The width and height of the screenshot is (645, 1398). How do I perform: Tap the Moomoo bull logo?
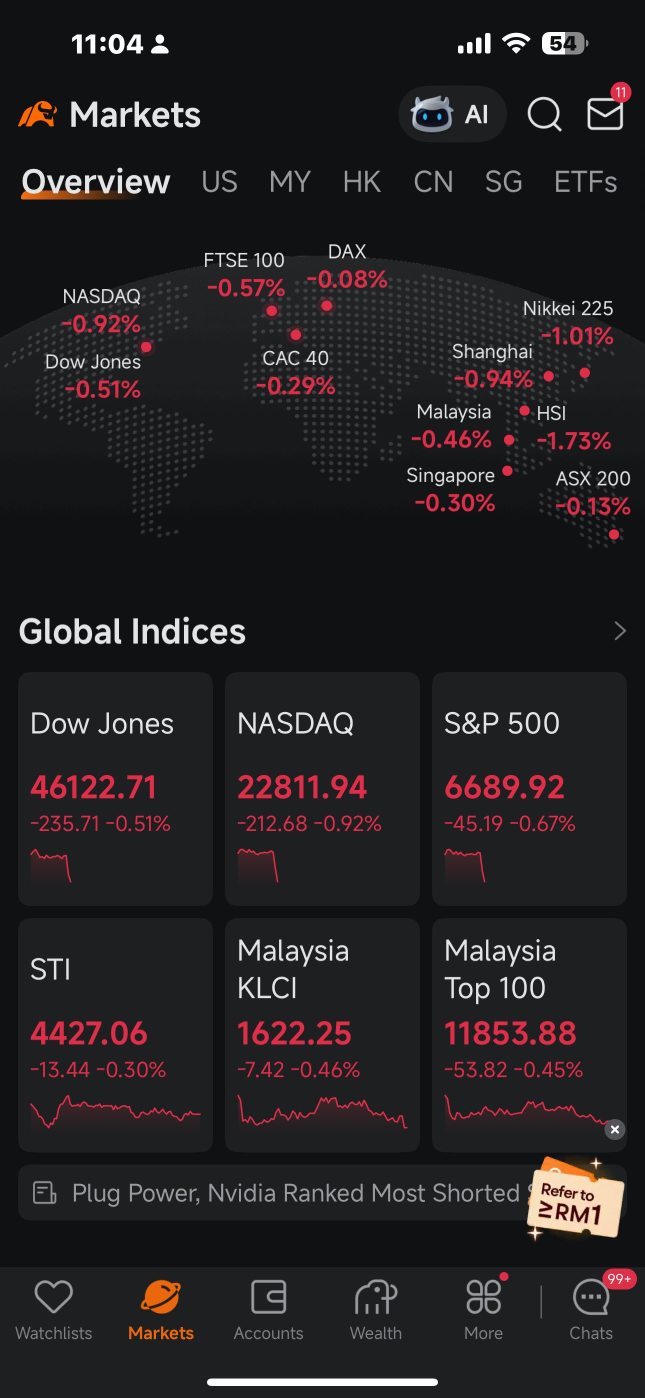pos(37,115)
